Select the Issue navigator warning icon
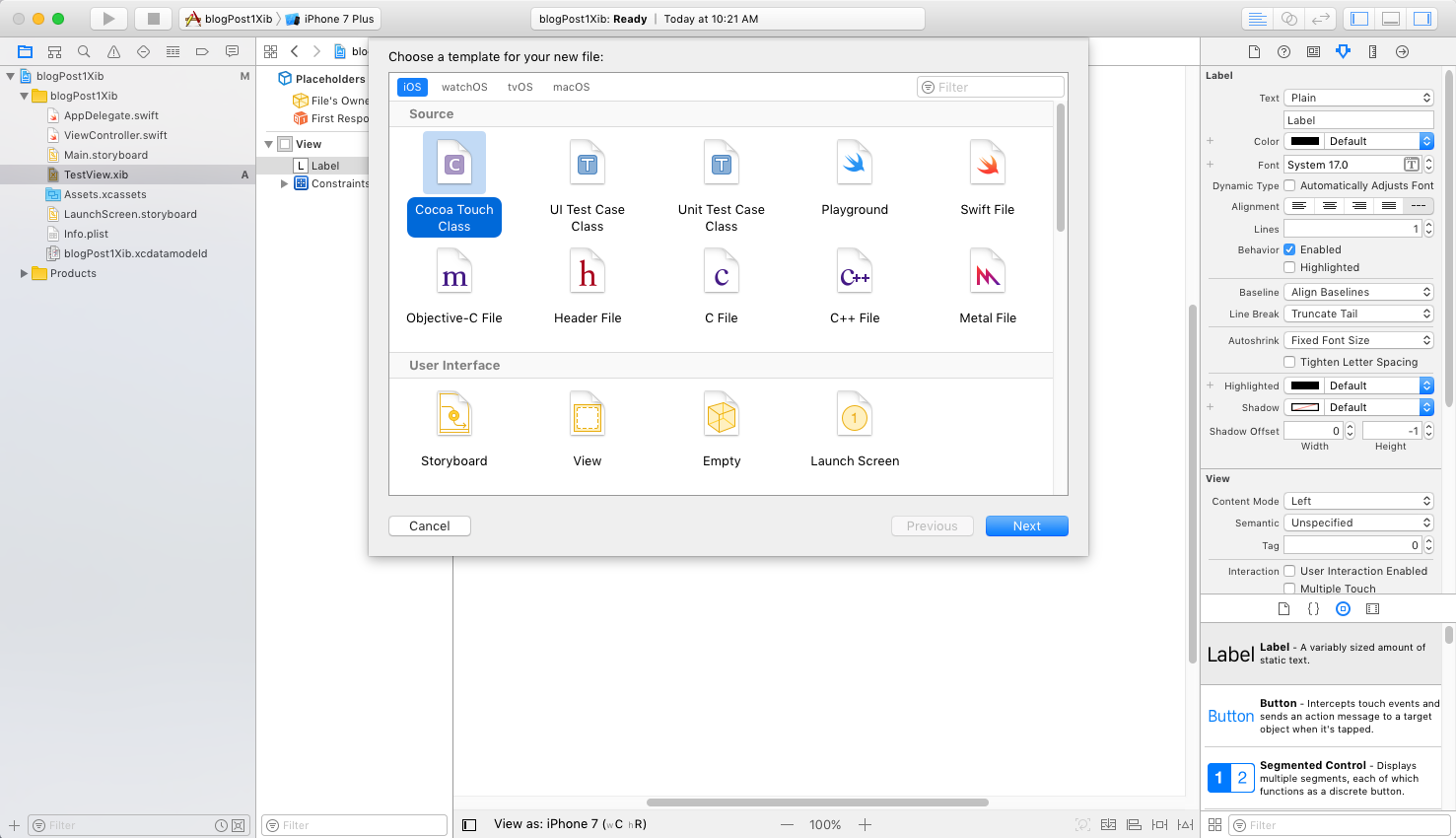 pyautogui.click(x=113, y=50)
